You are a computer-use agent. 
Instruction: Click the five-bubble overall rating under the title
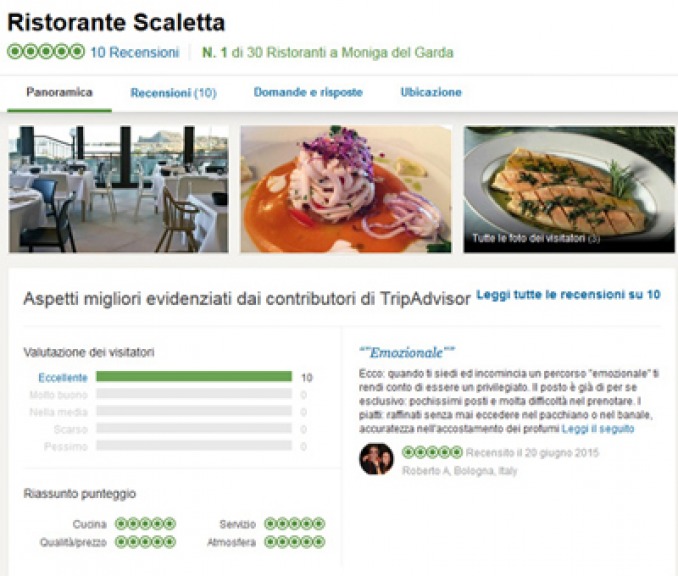pyautogui.click(x=46, y=52)
